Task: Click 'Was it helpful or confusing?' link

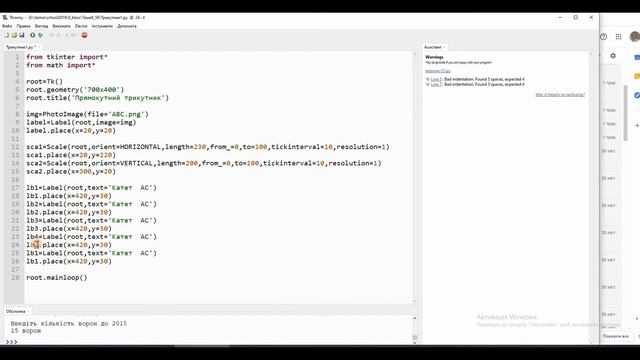Action: coord(560,95)
